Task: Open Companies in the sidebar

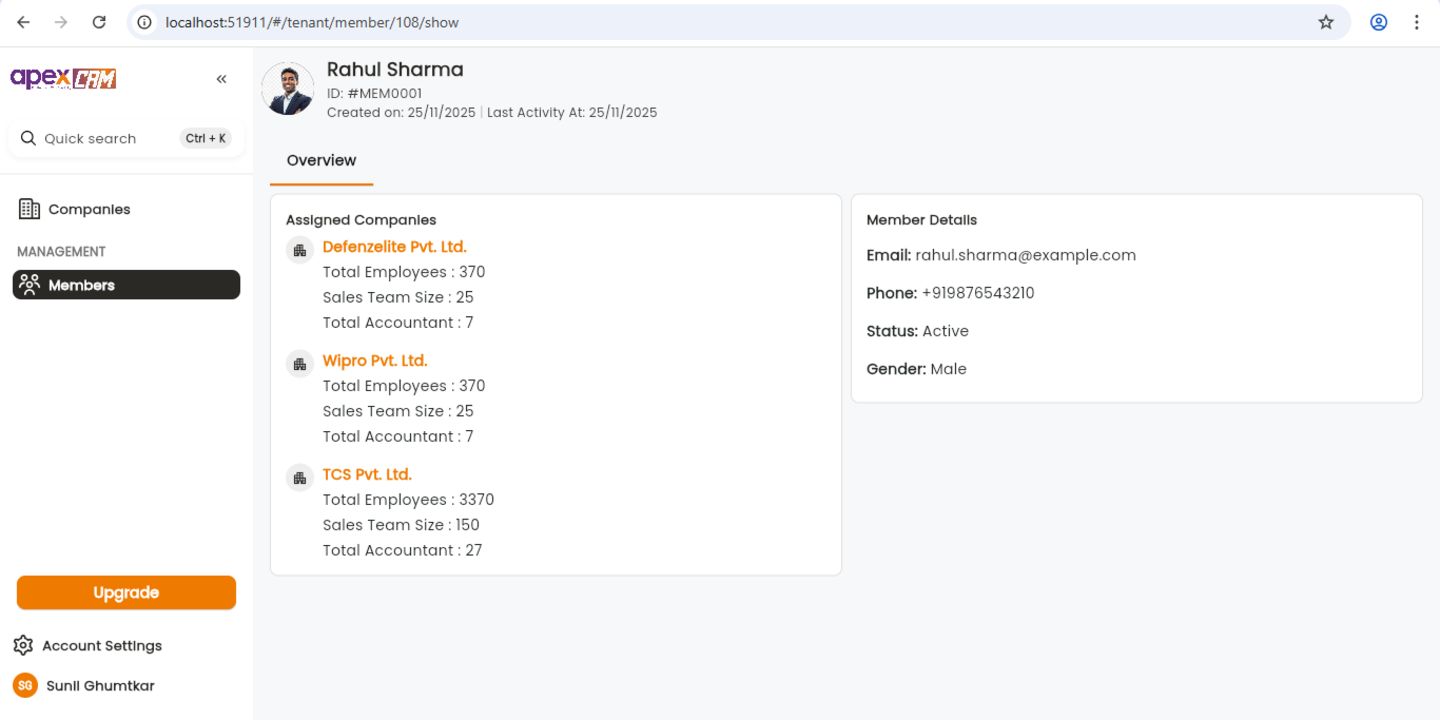Action: (89, 209)
